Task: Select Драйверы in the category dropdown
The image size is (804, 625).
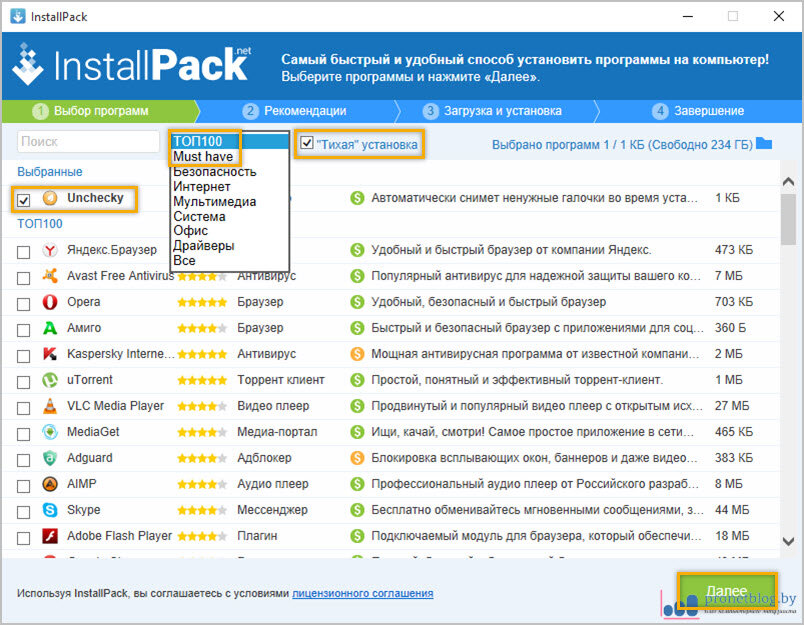Action: 230,246
